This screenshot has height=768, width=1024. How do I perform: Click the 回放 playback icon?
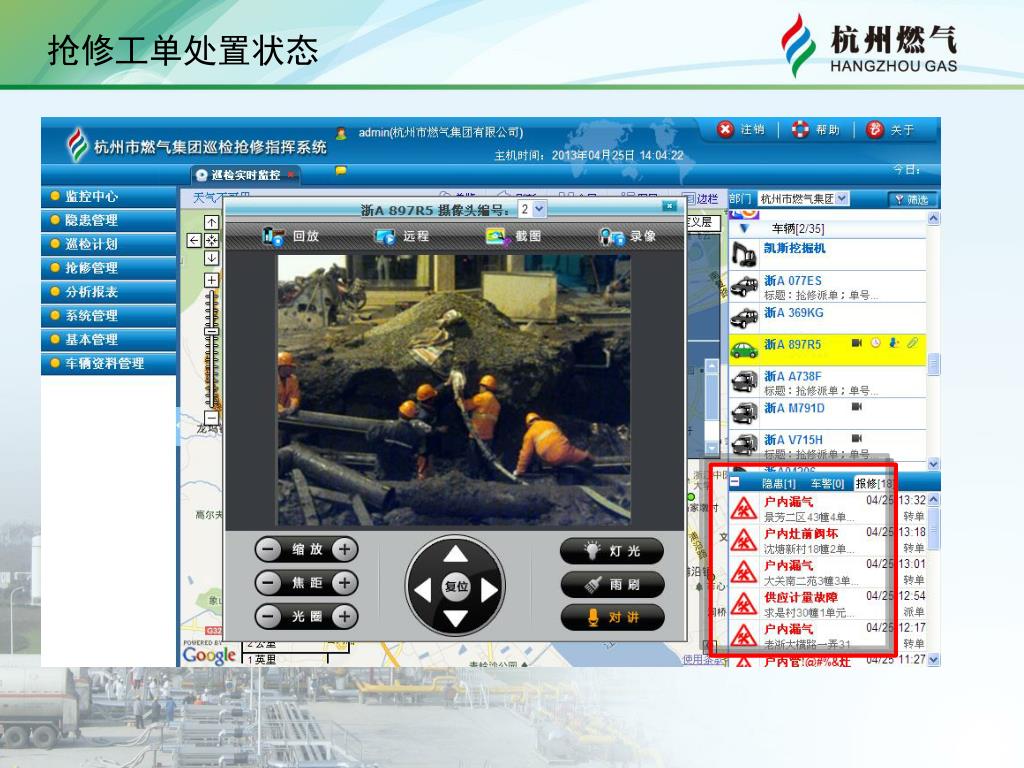272,236
